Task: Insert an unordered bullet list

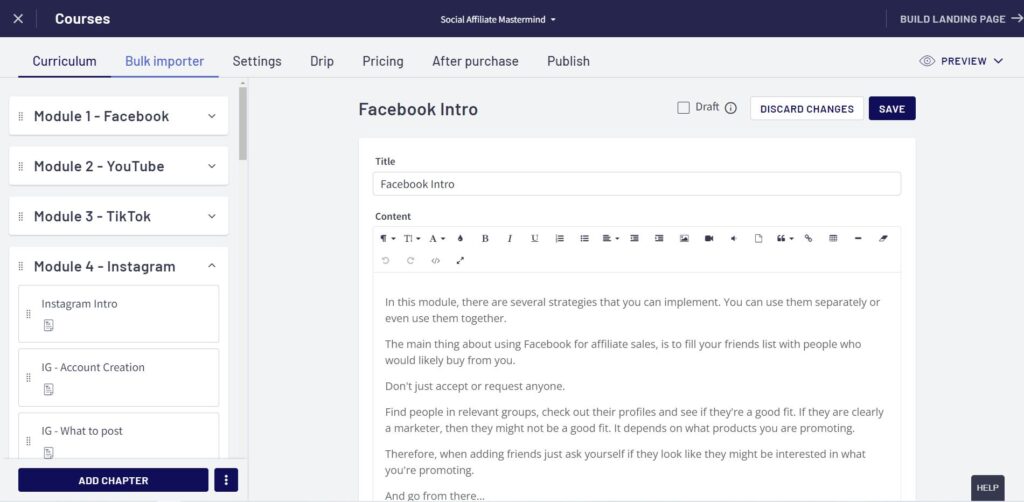Action: 584,239
